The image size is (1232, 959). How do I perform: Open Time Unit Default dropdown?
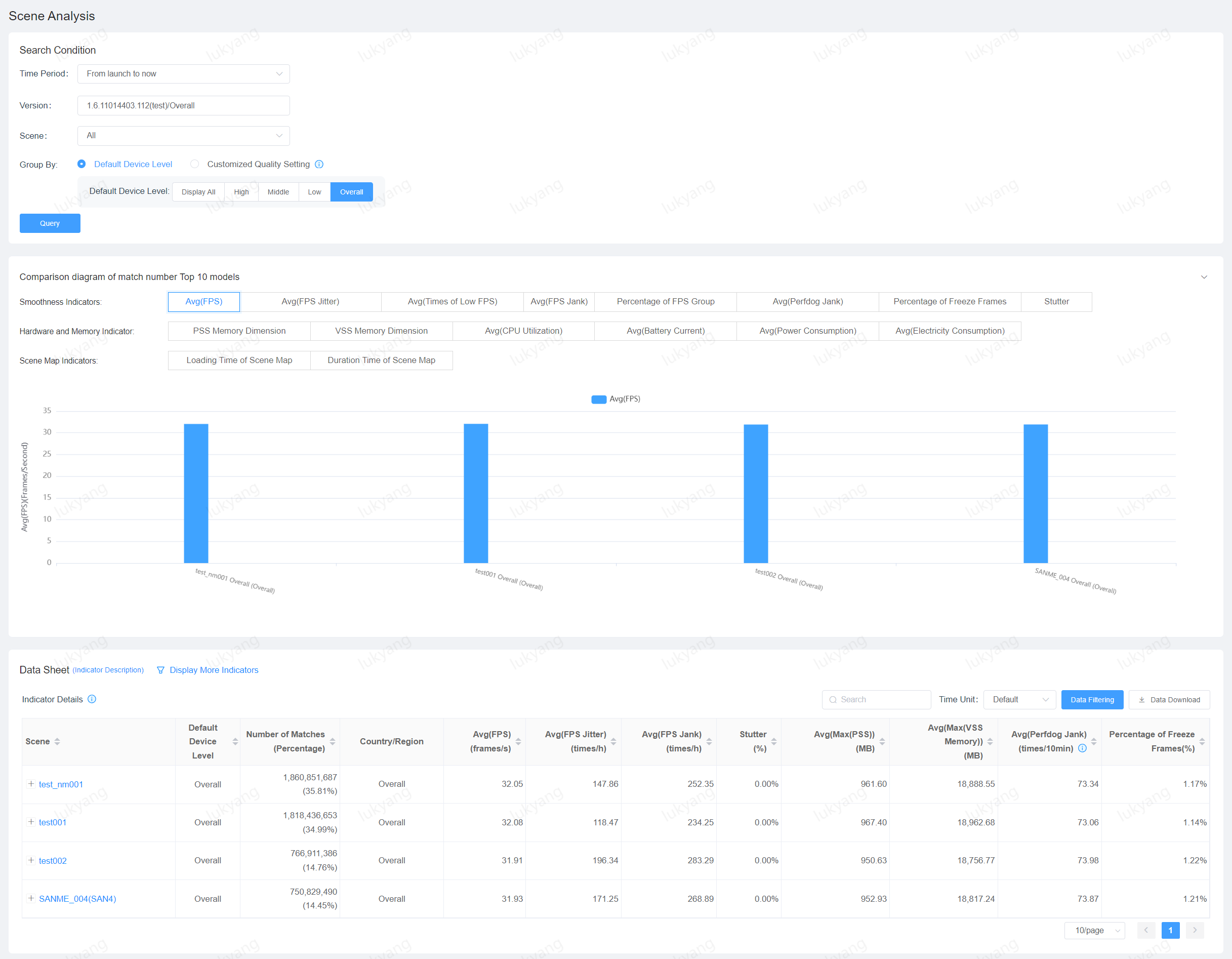(x=1019, y=700)
